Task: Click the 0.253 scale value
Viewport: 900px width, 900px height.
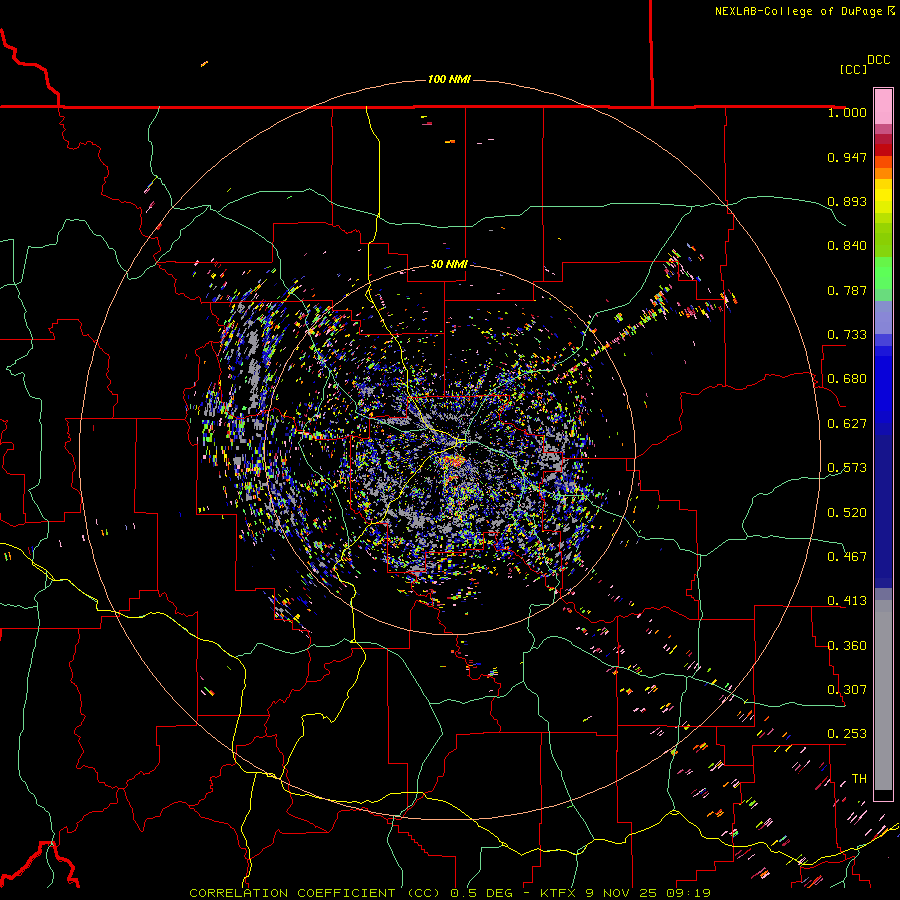Action: click(x=847, y=734)
